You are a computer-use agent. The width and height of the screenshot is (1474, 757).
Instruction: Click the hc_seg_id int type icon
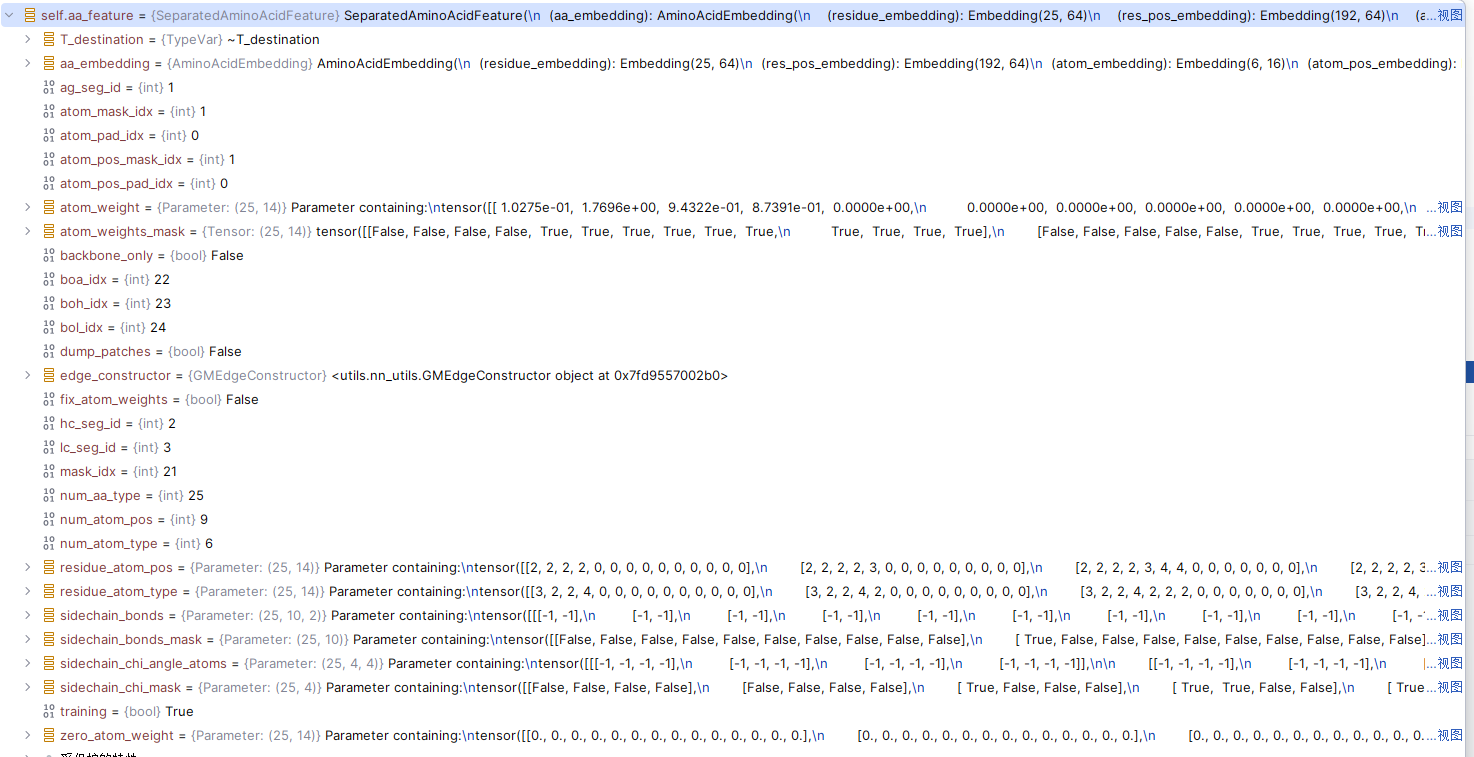coord(49,423)
